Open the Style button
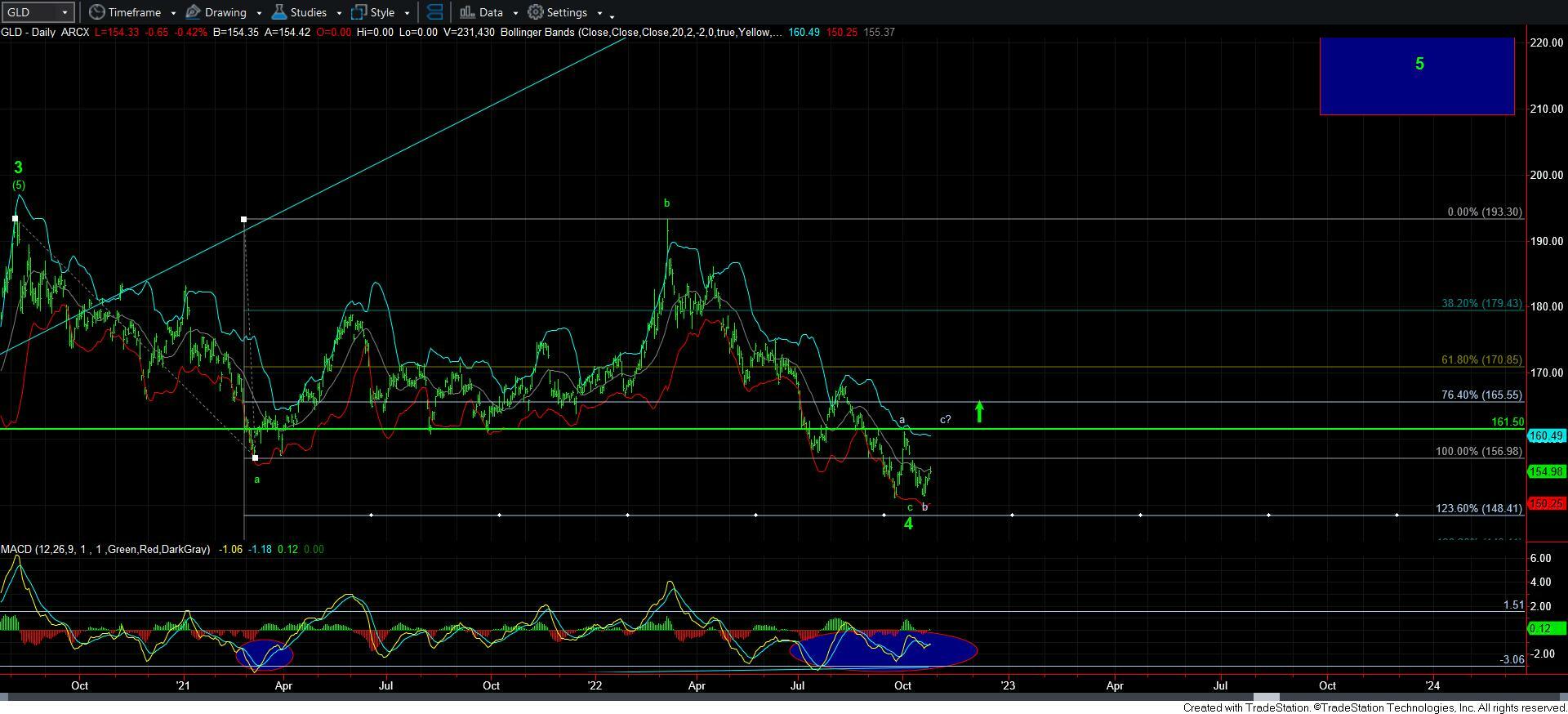 373,12
